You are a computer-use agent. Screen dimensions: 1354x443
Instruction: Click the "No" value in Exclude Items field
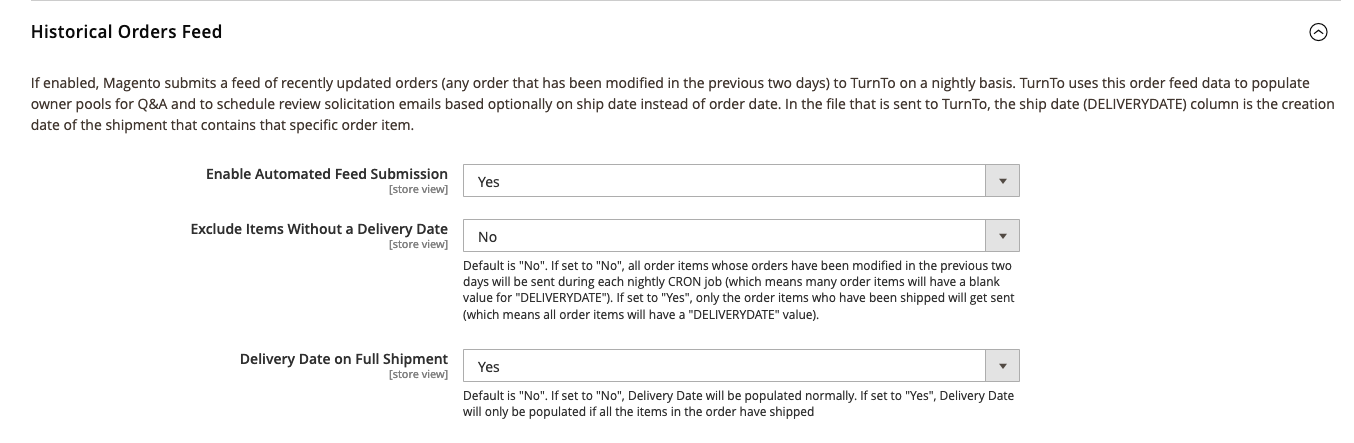(x=487, y=237)
